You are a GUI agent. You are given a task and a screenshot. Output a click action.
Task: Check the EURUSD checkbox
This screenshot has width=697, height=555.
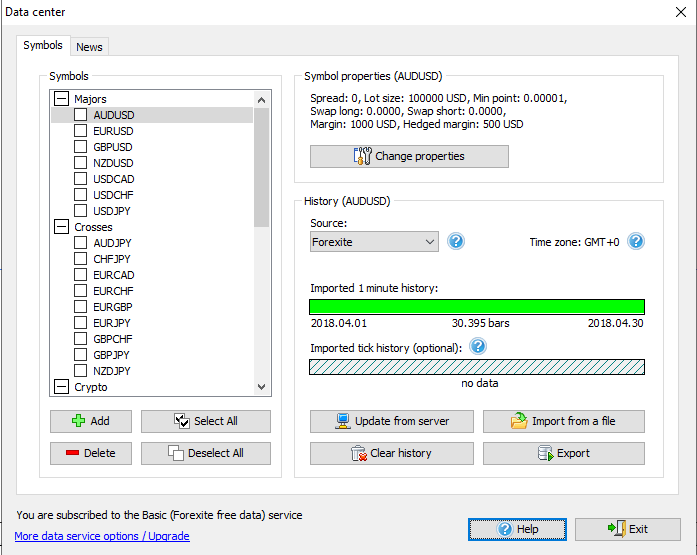point(81,131)
